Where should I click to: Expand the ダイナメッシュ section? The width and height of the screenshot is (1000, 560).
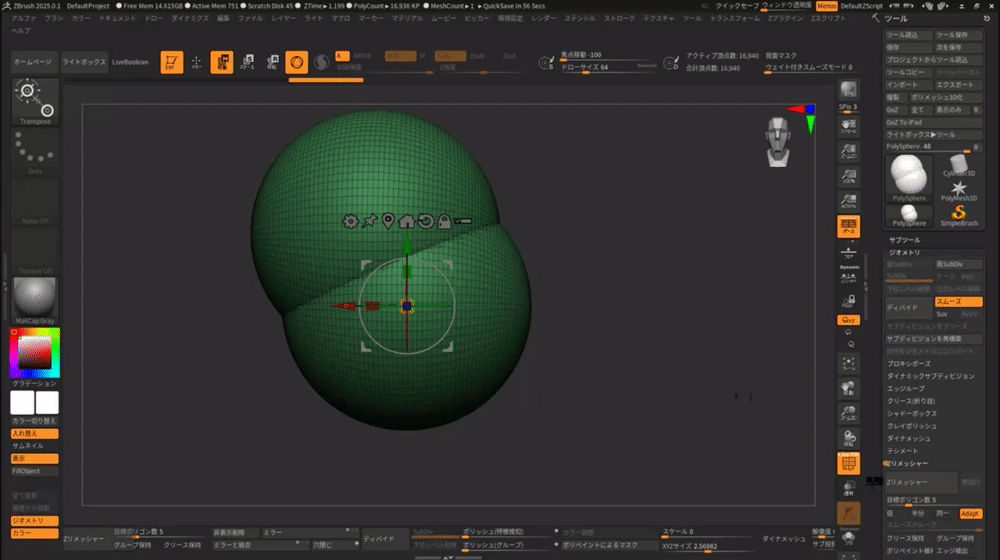point(908,439)
